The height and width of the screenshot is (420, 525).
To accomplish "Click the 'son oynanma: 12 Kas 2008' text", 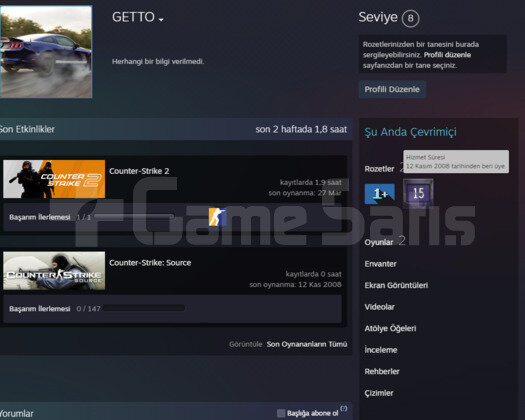I will click(295, 285).
